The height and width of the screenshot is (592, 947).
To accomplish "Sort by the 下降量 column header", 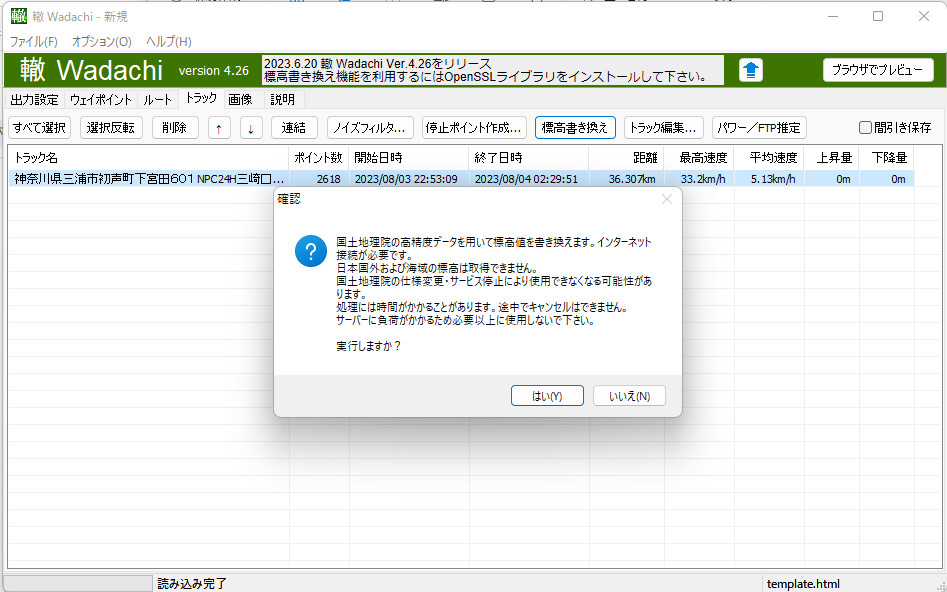I will (887, 158).
